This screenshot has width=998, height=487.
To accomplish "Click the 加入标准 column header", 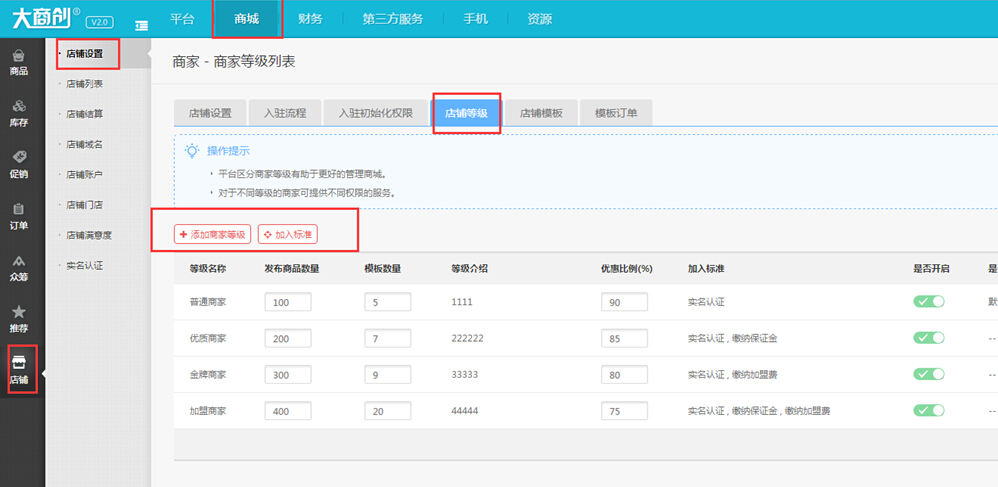I will [706, 268].
